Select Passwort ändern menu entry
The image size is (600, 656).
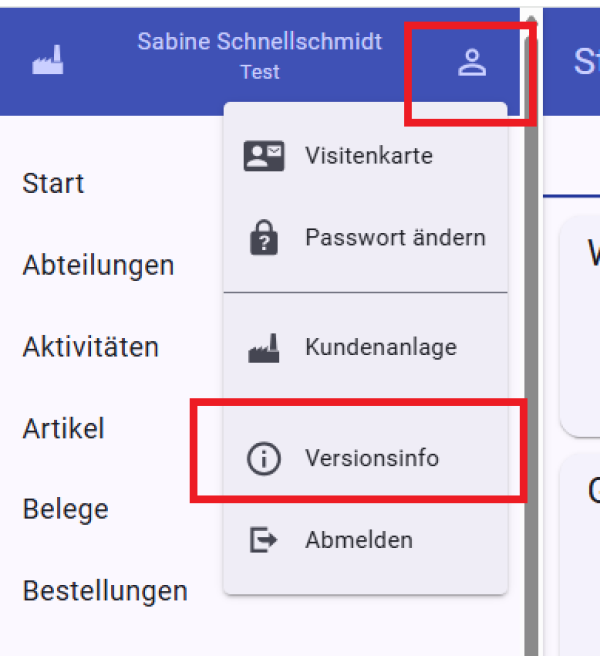click(x=395, y=238)
